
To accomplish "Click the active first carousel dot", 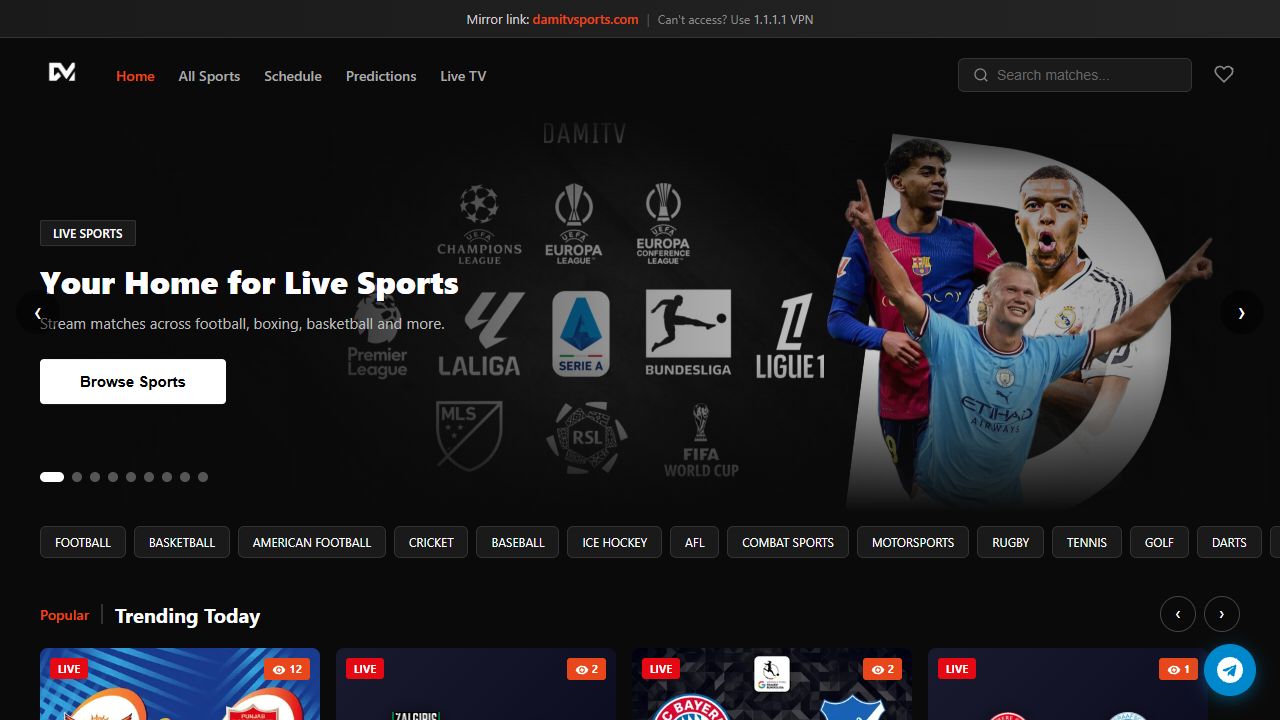I will [52, 477].
